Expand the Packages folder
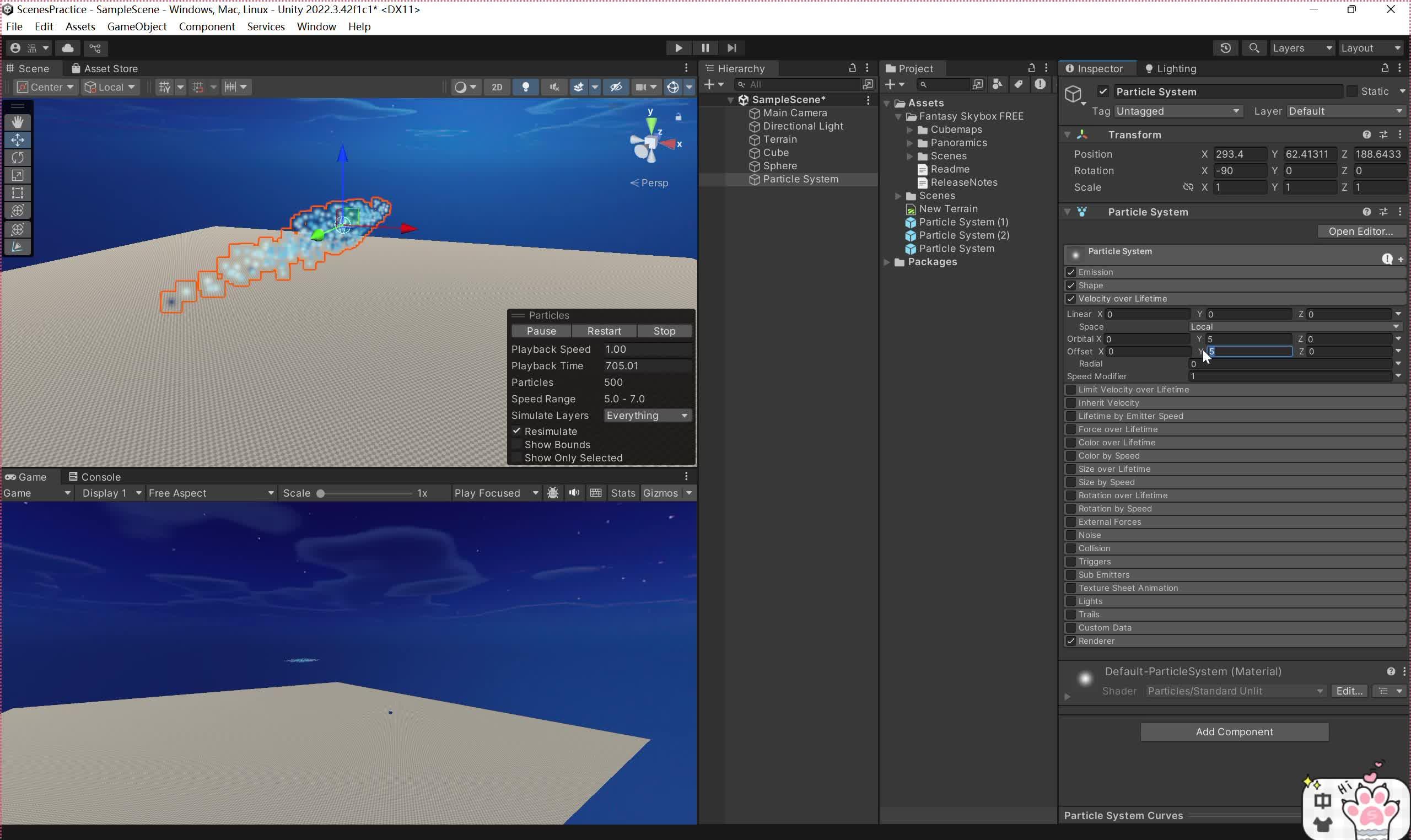Image resolution: width=1411 pixels, height=840 pixels. [887, 262]
